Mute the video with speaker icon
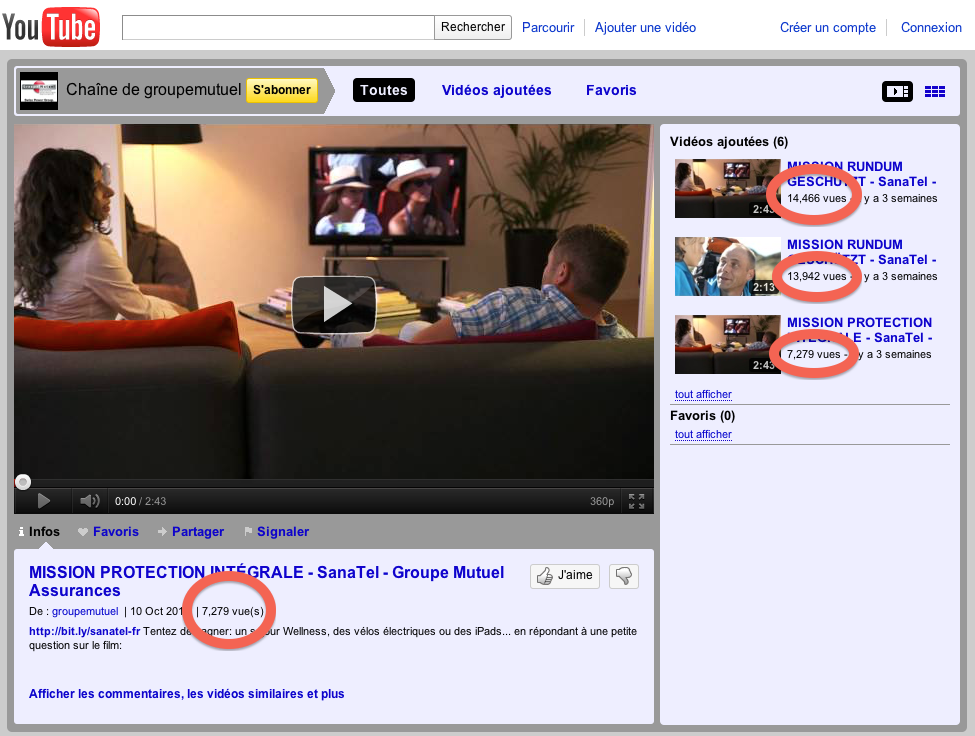Viewport: 975px width, 736px height. click(x=90, y=500)
